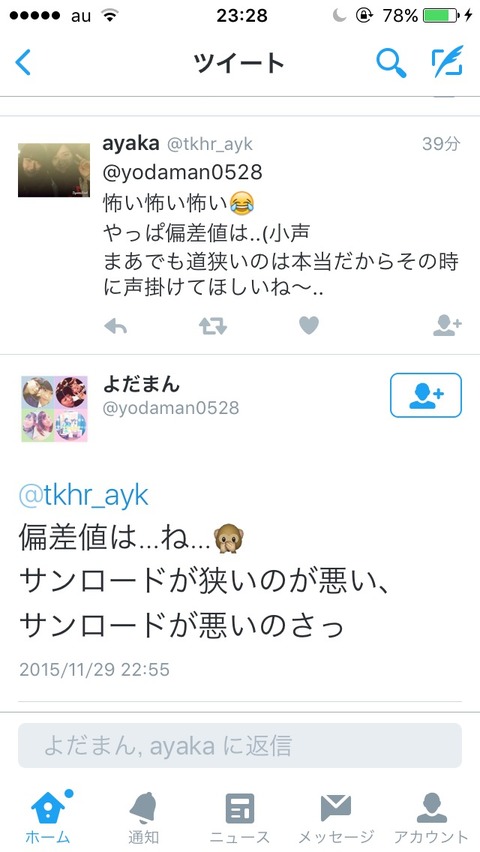Like ayaka's tweet with heart icon
The height and width of the screenshot is (852, 480).
[309, 325]
